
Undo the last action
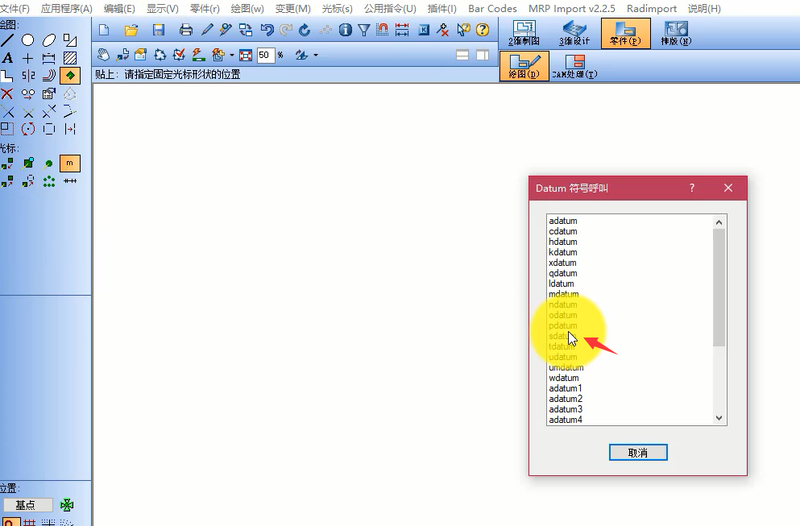point(267,30)
